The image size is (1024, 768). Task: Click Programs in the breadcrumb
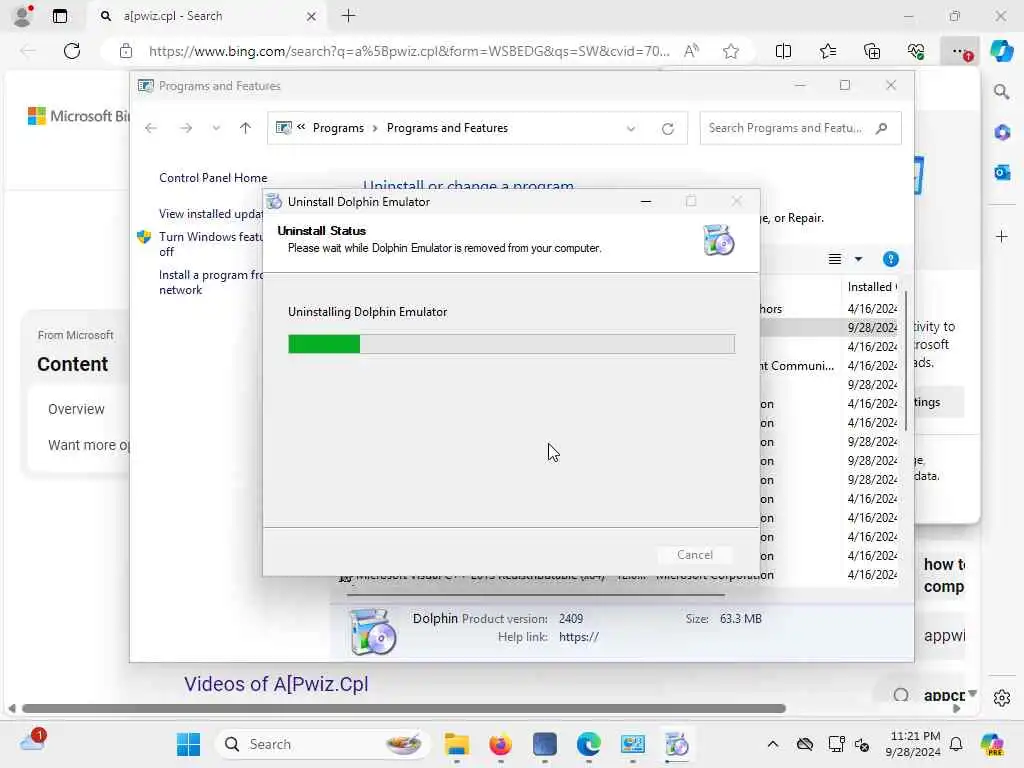click(x=338, y=128)
